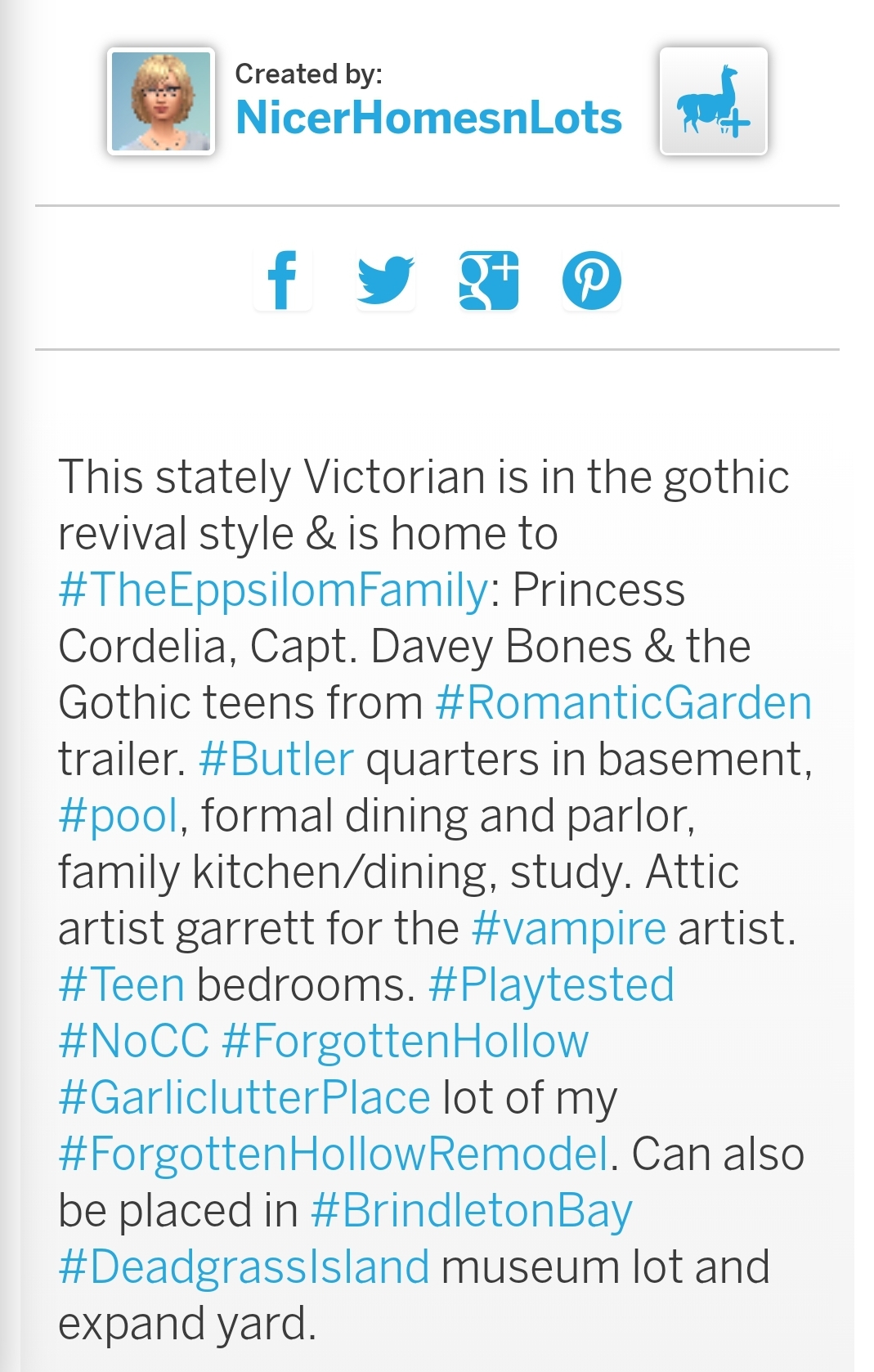Tap the #RomanticGarden hashtag
This screenshot has width=874, height=1372.
[623, 703]
